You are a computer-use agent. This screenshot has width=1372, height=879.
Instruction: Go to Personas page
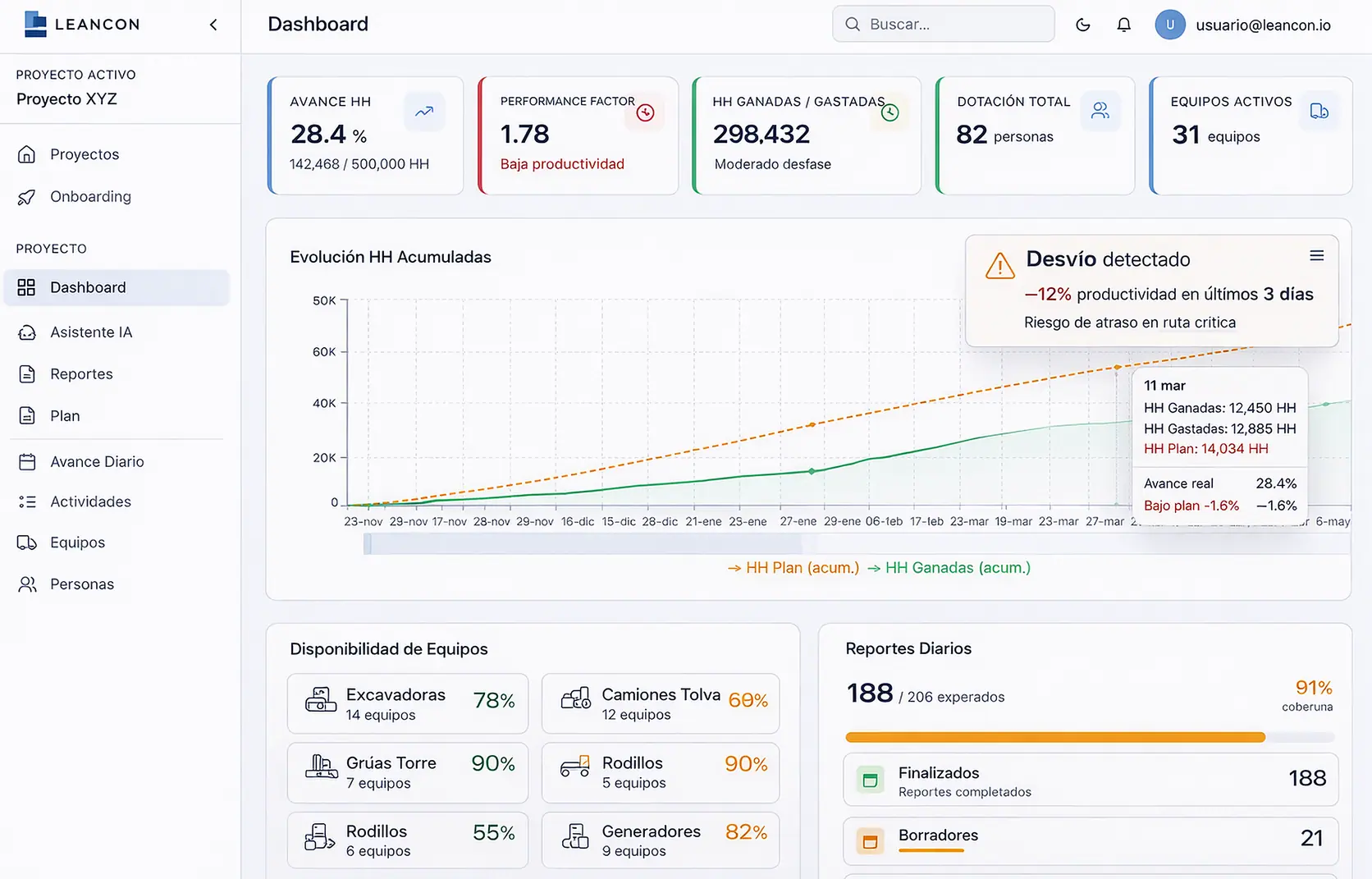(x=117, y=584)
